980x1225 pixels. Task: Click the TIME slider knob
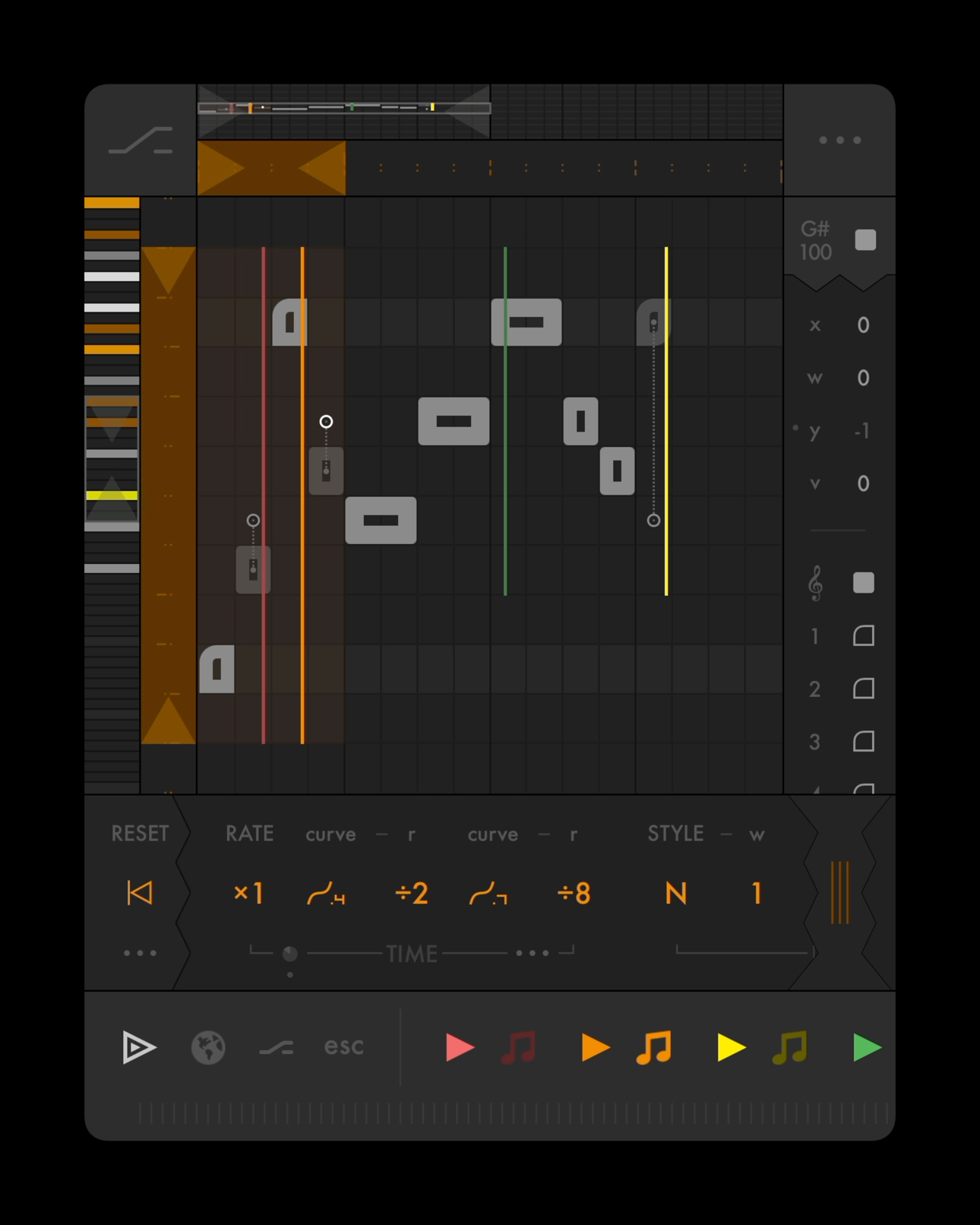point(289,954)
